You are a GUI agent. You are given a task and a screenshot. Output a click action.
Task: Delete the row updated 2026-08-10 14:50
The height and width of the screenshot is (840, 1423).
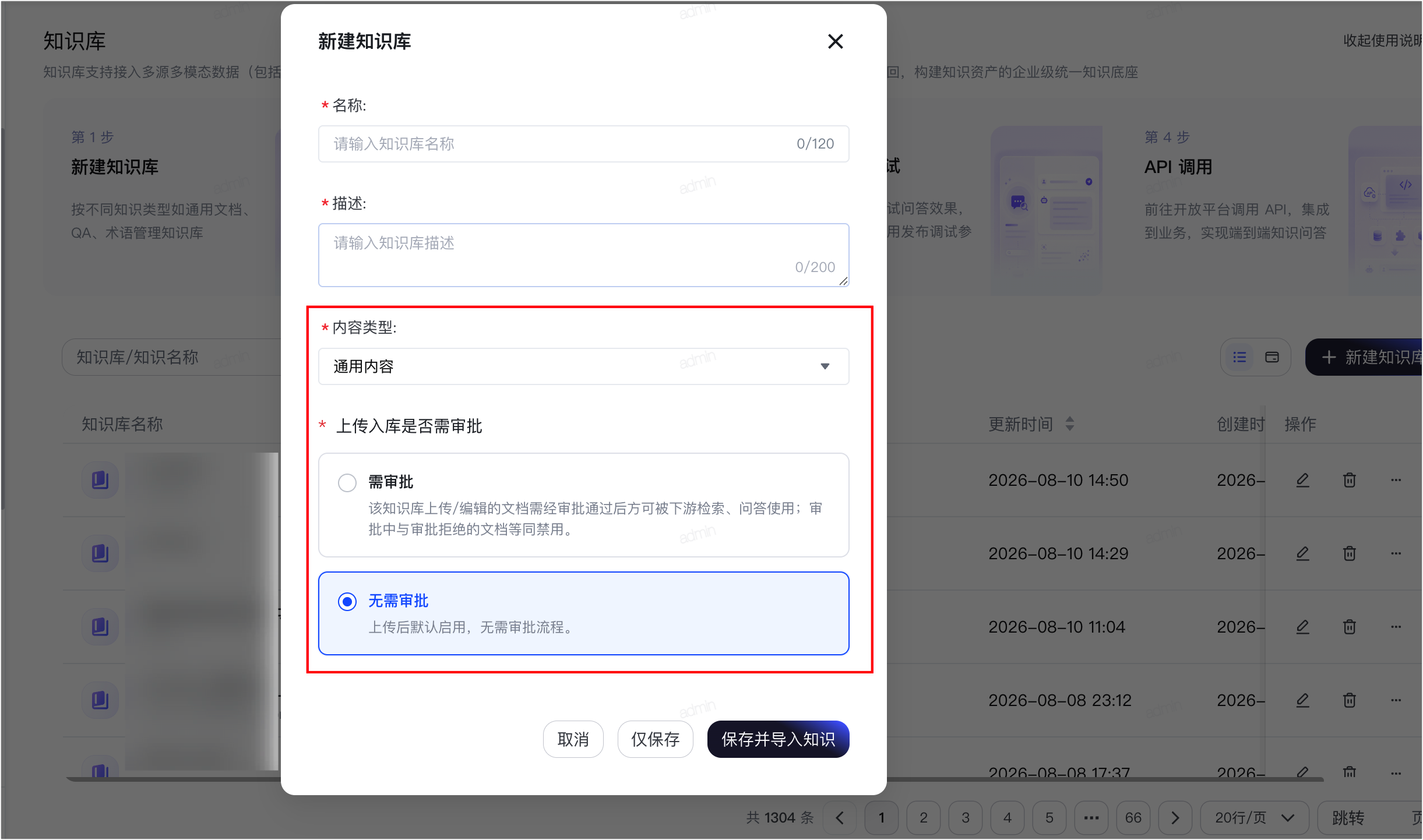1349,480
